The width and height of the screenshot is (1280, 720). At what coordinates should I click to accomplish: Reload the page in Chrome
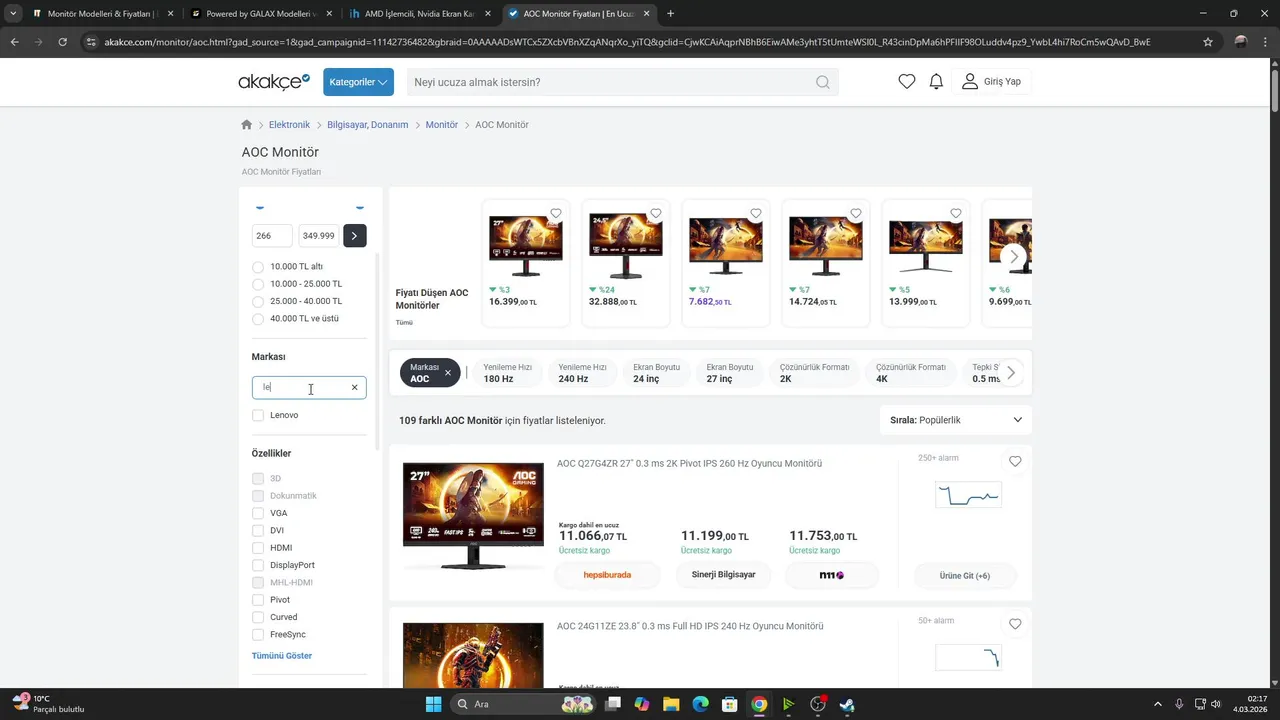[62, 42]
